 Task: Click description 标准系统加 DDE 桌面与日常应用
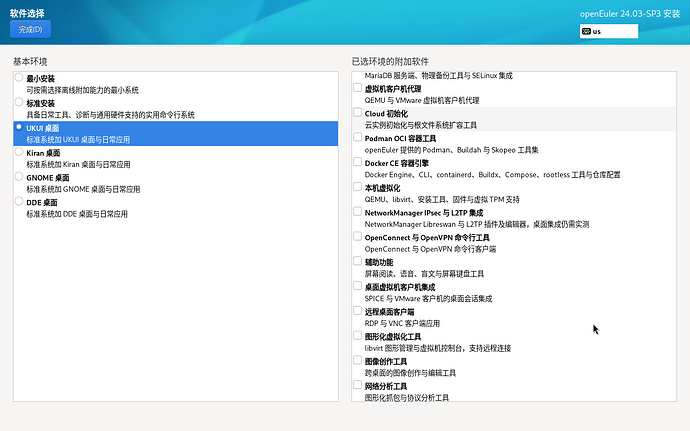(x=77, y=214)
